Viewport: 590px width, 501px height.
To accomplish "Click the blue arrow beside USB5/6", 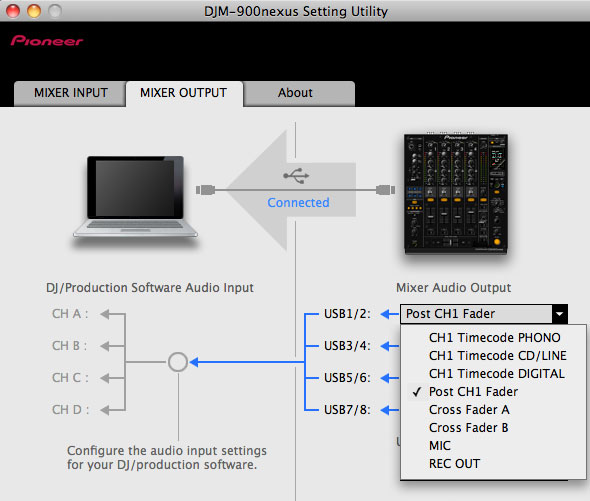I will click(389, 378).
